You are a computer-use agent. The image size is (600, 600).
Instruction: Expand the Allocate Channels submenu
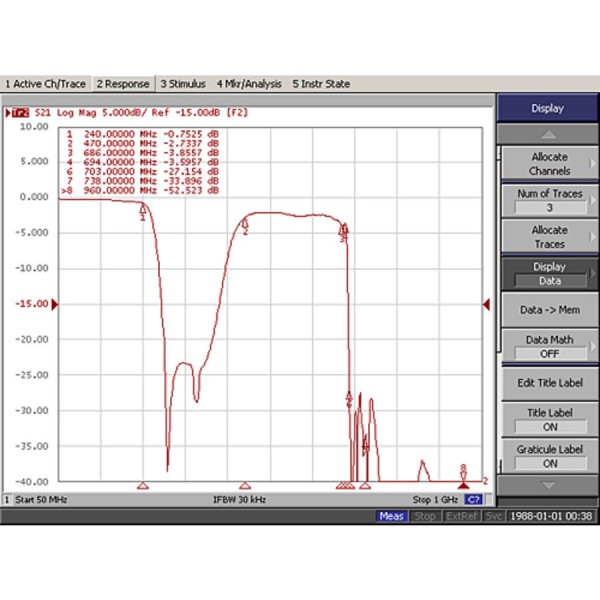click(x=548, y=164)
